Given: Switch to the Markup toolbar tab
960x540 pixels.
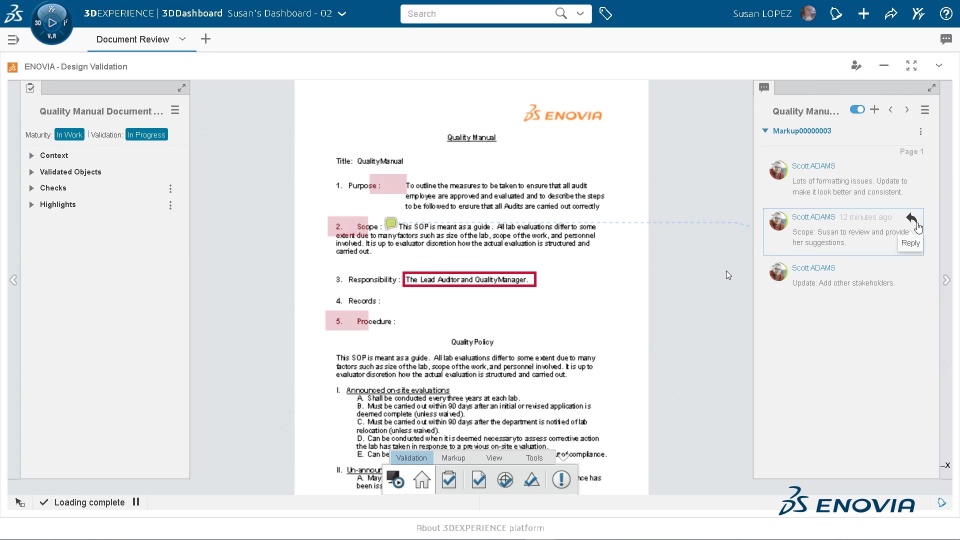Looking at the screenshot, I should pyautogui.click(x=453, y=458).
